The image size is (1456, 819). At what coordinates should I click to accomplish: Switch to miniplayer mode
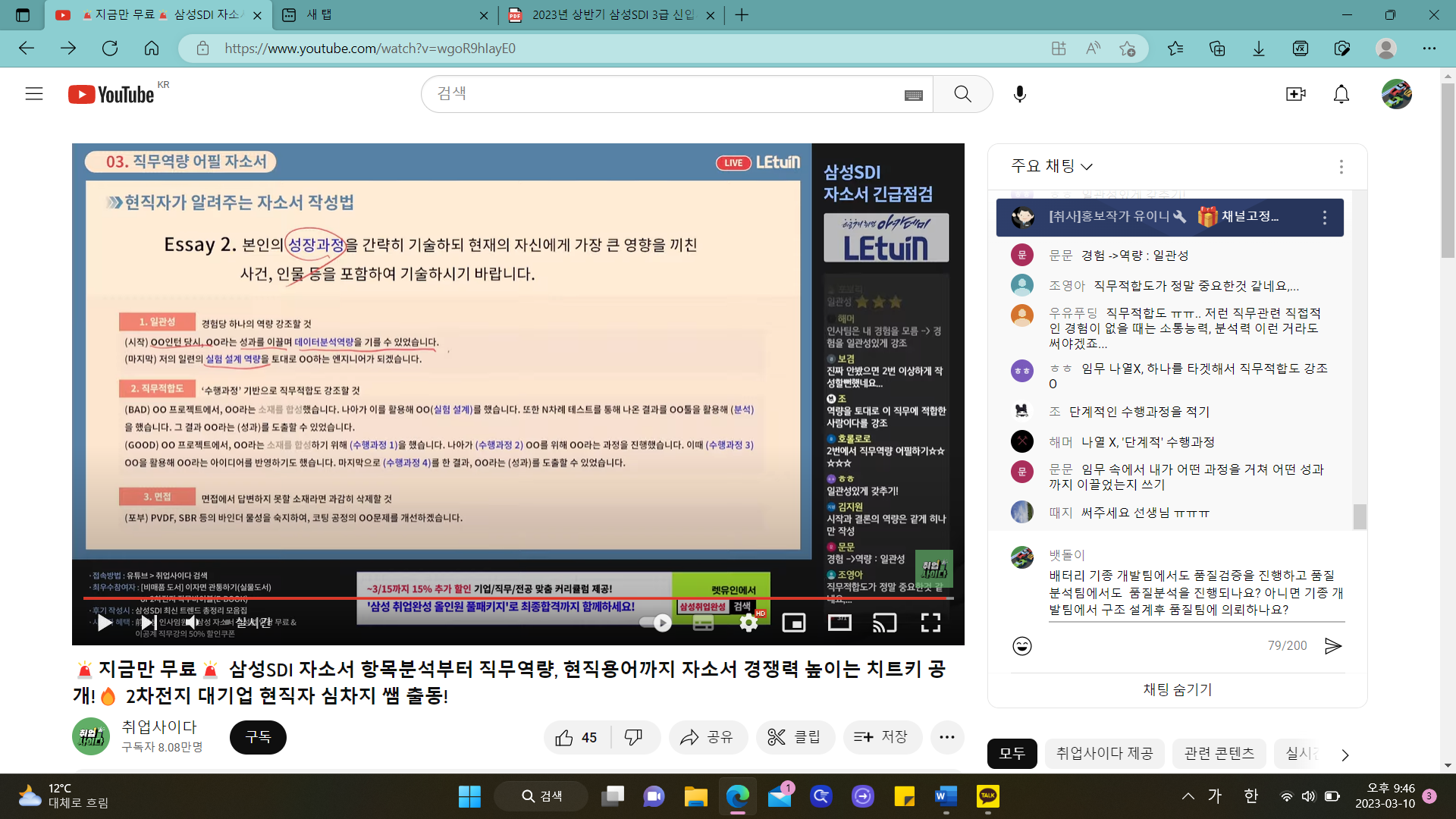pyautogui.click(x=794, y=623)
